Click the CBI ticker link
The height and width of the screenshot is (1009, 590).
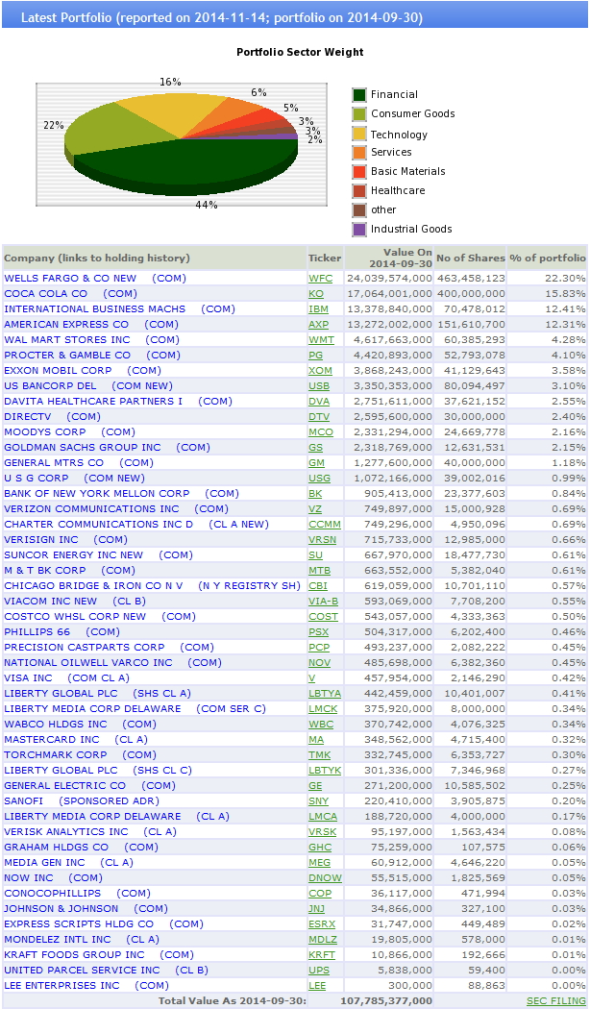[317, 586]
